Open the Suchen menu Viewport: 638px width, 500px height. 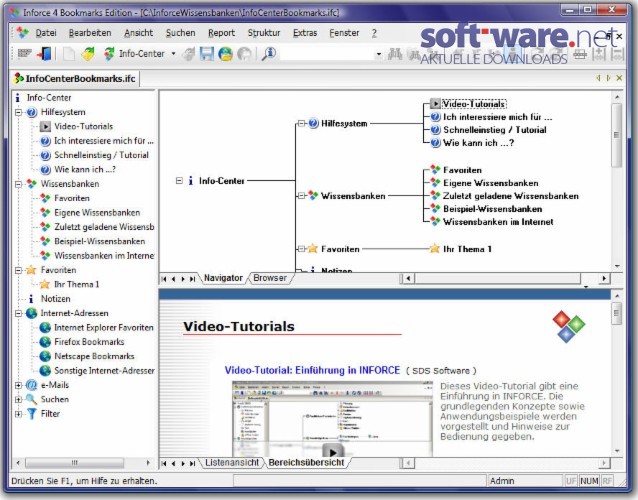180,33
